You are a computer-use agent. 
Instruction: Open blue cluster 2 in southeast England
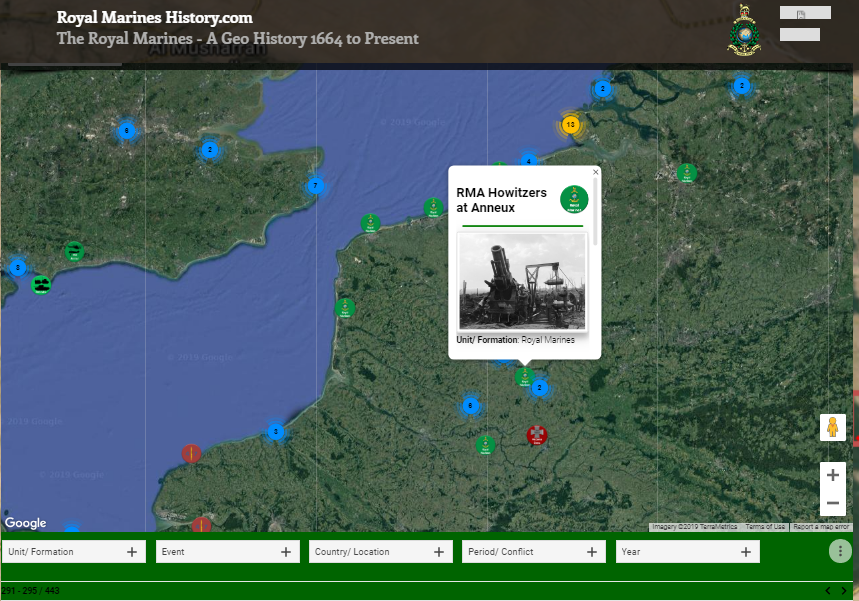tap(209, 150)
